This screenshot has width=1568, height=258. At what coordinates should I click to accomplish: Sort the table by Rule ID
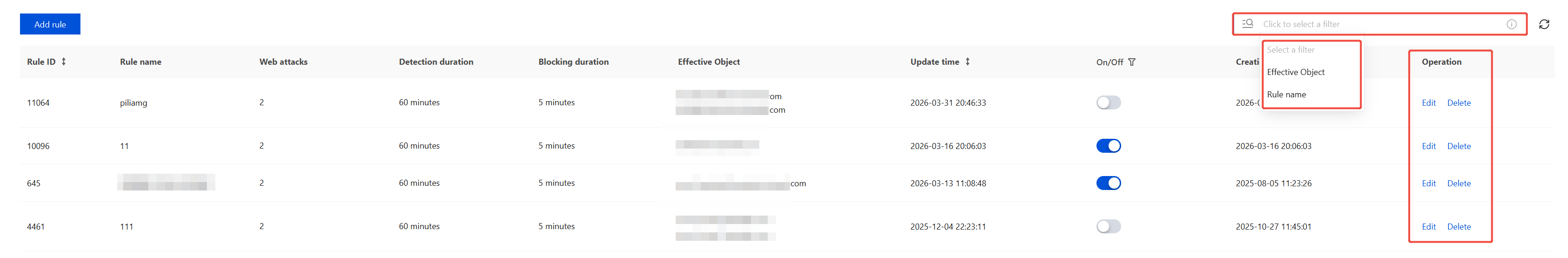[63, 61]
